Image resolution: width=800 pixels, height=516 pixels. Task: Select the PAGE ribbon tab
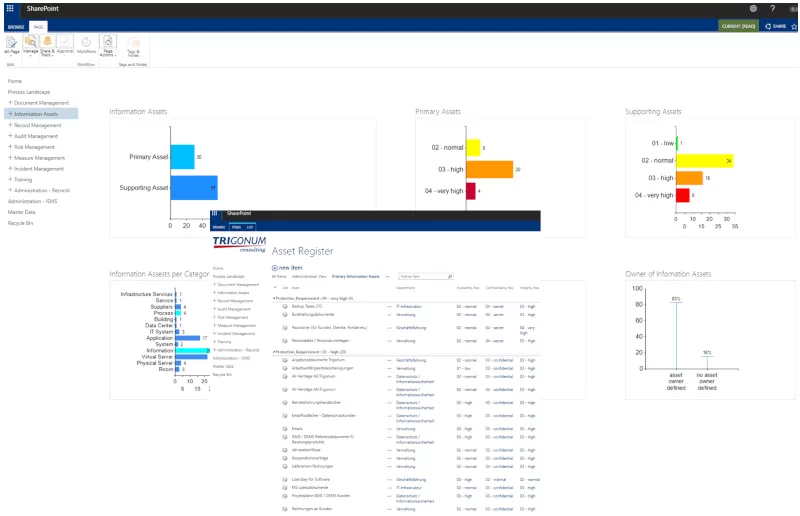[x=38, y=26]
